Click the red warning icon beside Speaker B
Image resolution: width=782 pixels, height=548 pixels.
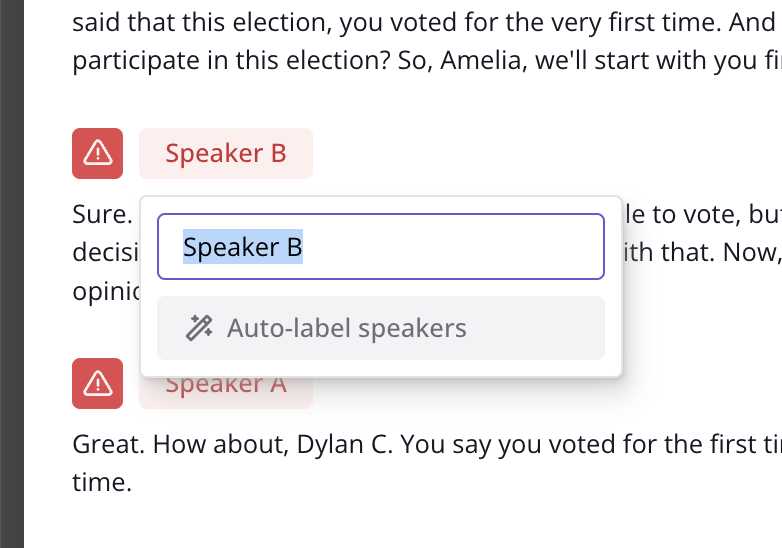tap(97, 153)
